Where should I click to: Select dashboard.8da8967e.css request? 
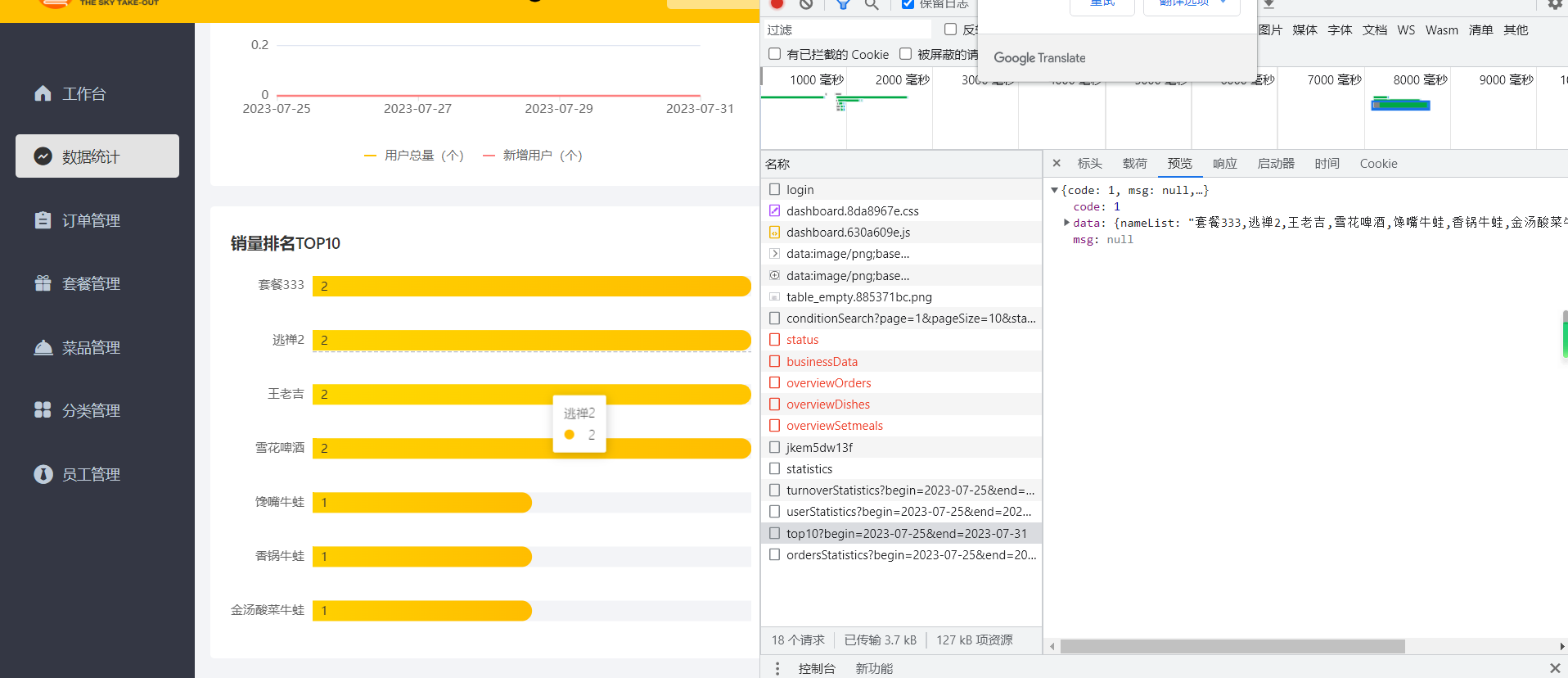(x=901, y=210)
